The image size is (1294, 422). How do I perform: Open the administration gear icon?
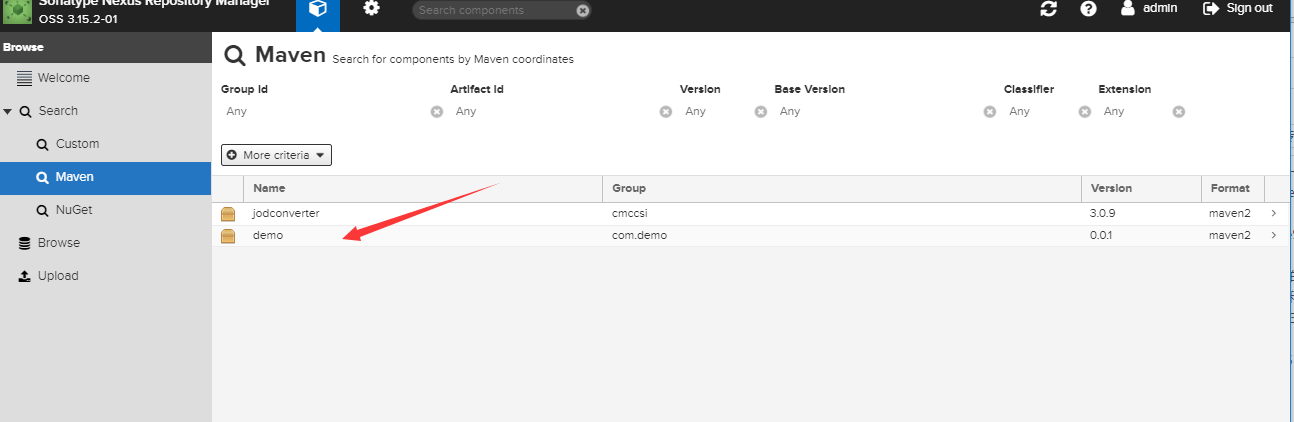tap(372, 9)
